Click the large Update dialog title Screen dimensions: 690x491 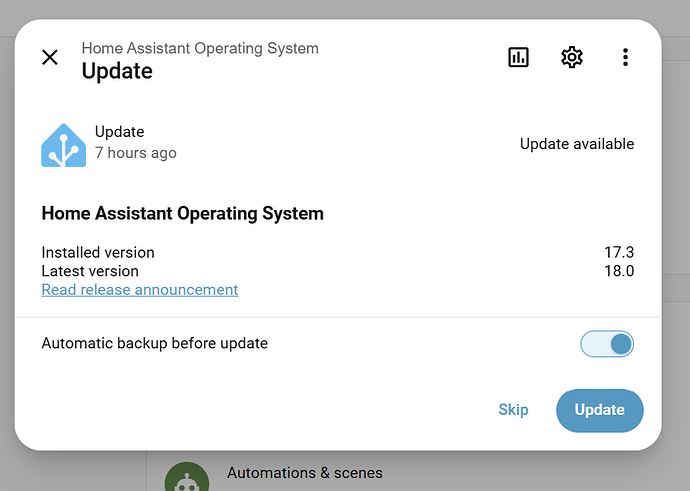(x=117, y=71)
